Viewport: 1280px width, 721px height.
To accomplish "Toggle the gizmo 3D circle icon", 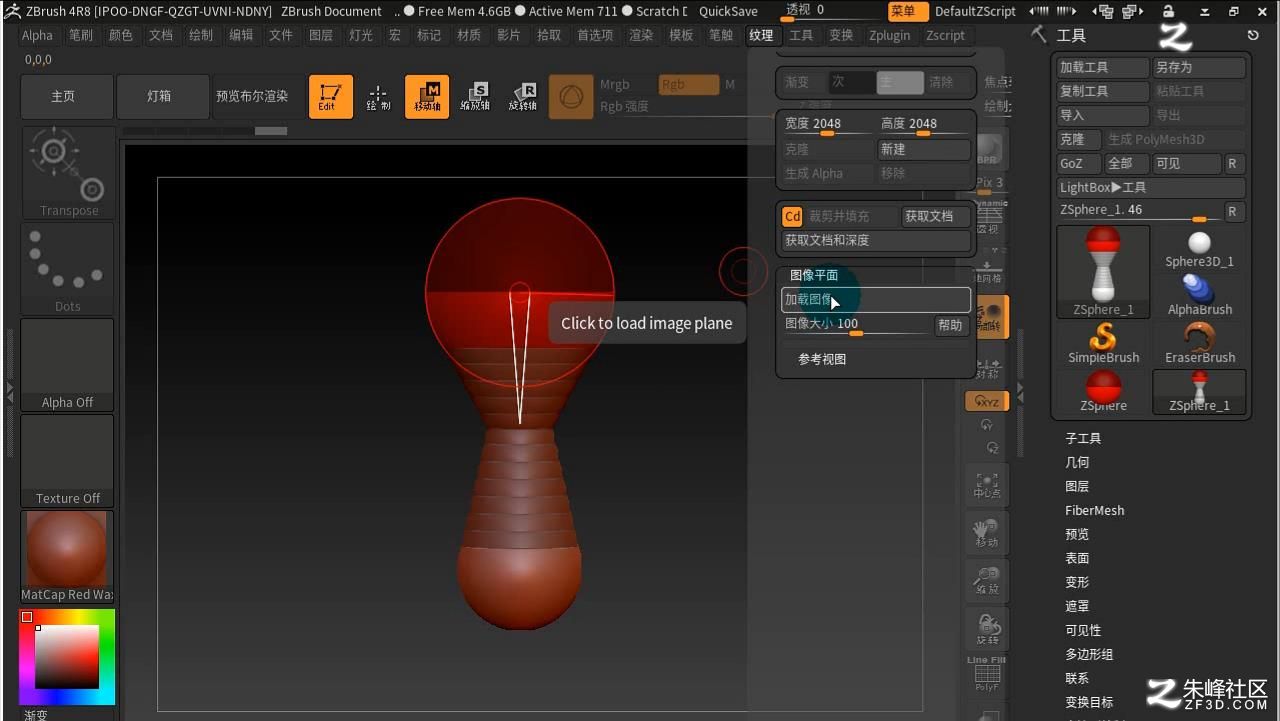I will (571, 96).
